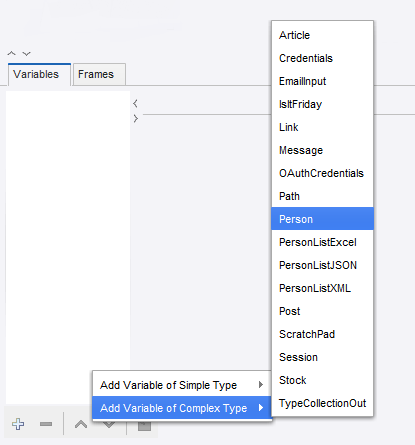This screenshot has width=415, height=445.
Task: Choose Path type
Action: (322, 196)
